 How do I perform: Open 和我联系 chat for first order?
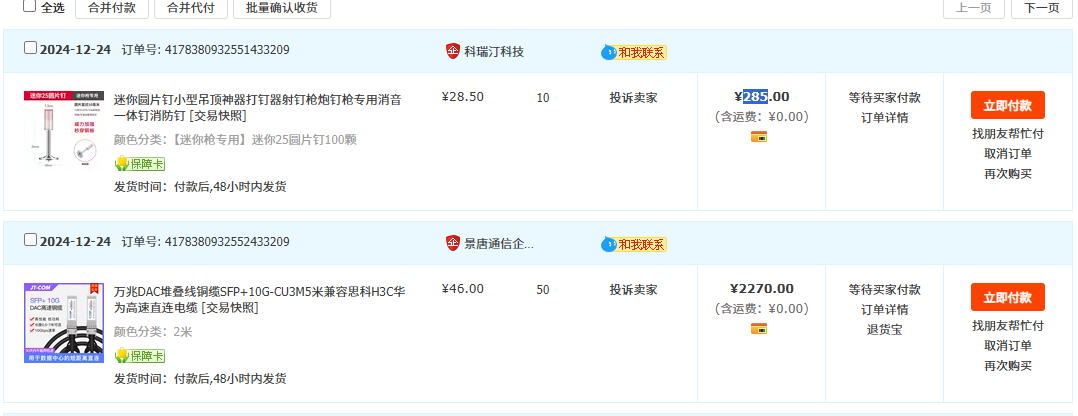point(634,52)
